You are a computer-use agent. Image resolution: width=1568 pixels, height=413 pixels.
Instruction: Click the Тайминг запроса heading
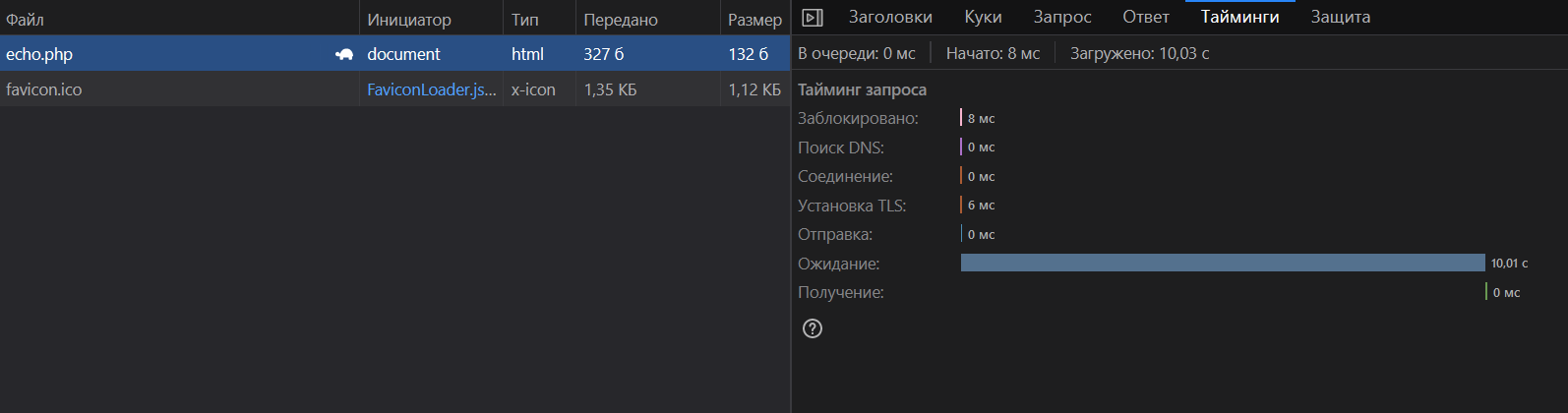[862, 89]
